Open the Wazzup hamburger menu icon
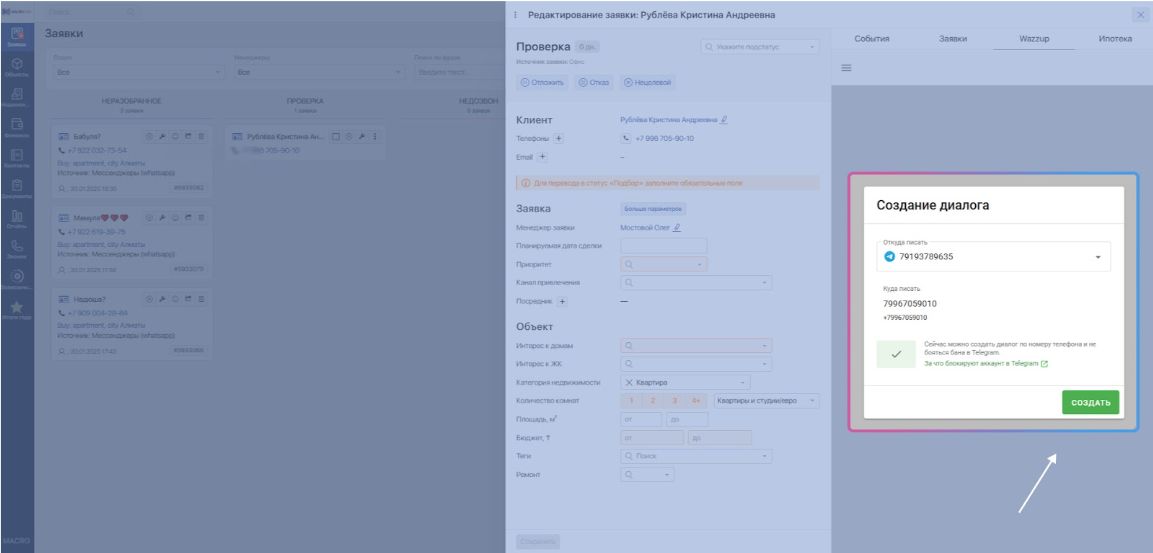Viewport: 1153px width, 553px height. point(846,68)
